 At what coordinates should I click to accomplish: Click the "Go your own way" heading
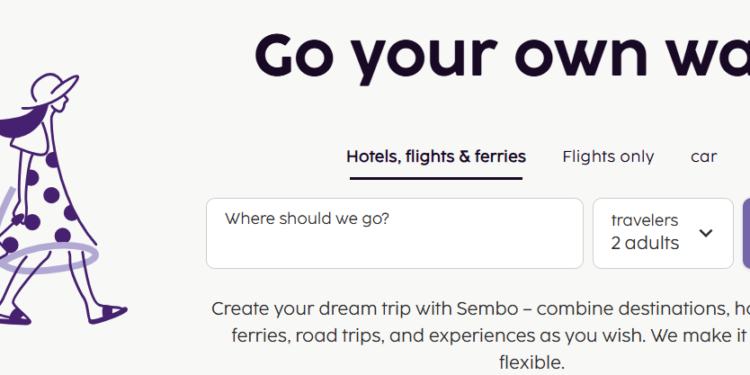tap(502, 56)
